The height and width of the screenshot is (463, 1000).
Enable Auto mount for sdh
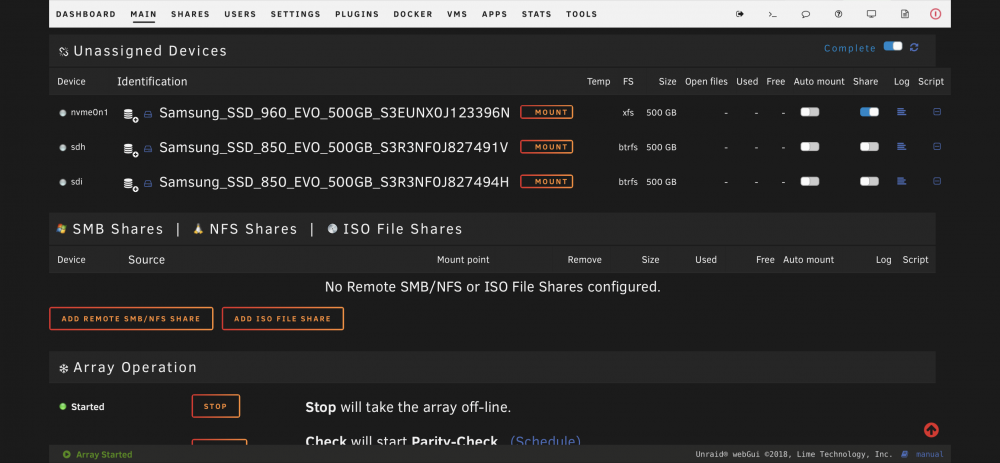pyautogui.click(x=810, y=147)
